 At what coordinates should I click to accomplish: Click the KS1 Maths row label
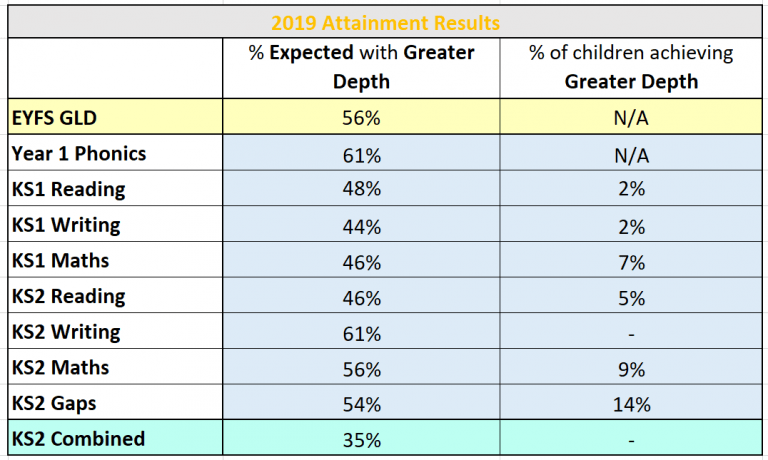[x=61, y=261]
